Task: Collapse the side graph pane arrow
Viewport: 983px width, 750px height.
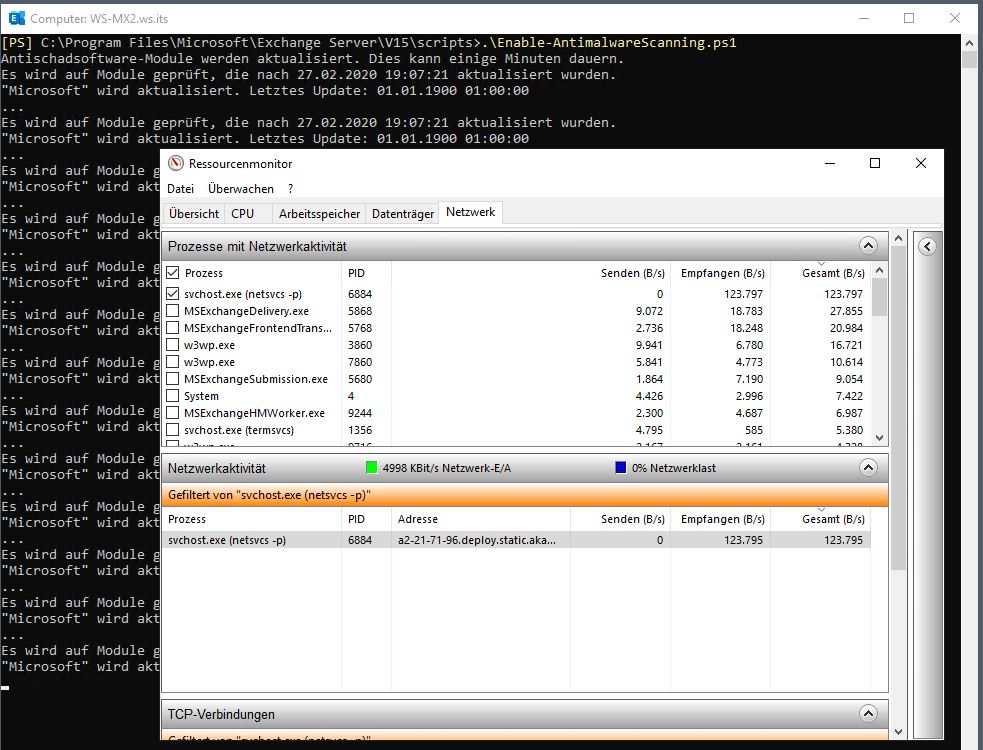Action: click(x=927, y=246)
